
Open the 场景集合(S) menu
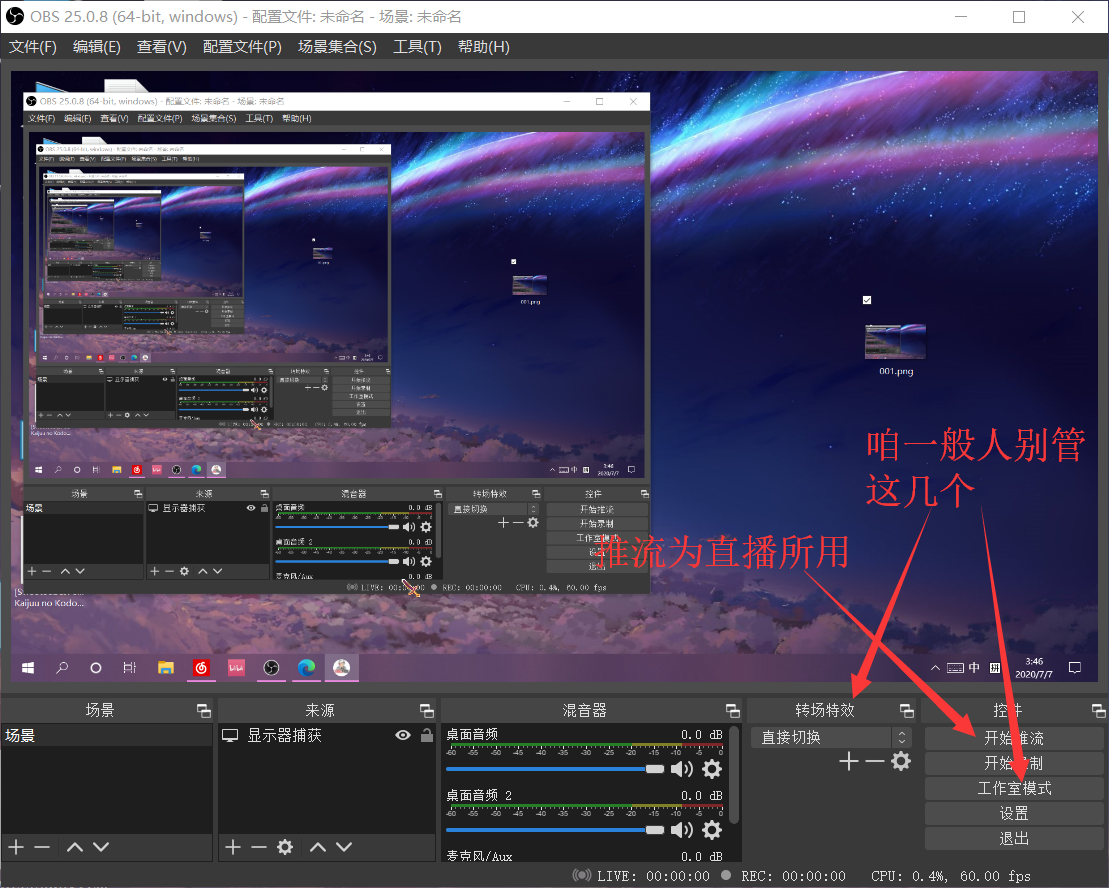click(337, 47)
